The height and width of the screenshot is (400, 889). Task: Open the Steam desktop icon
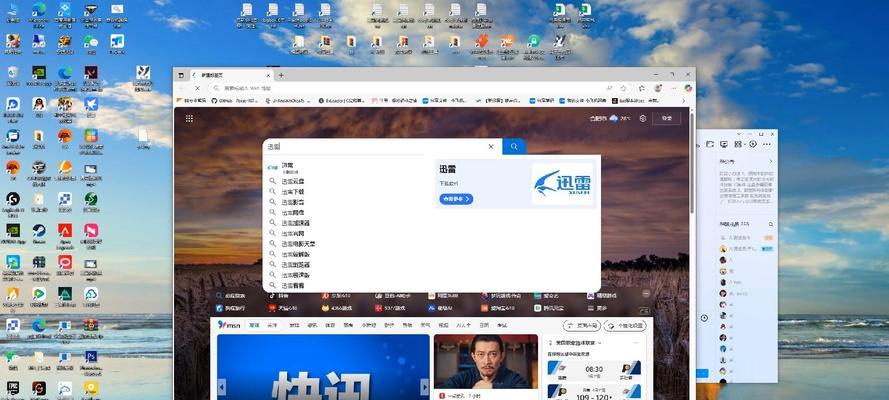tap(39, 233)
